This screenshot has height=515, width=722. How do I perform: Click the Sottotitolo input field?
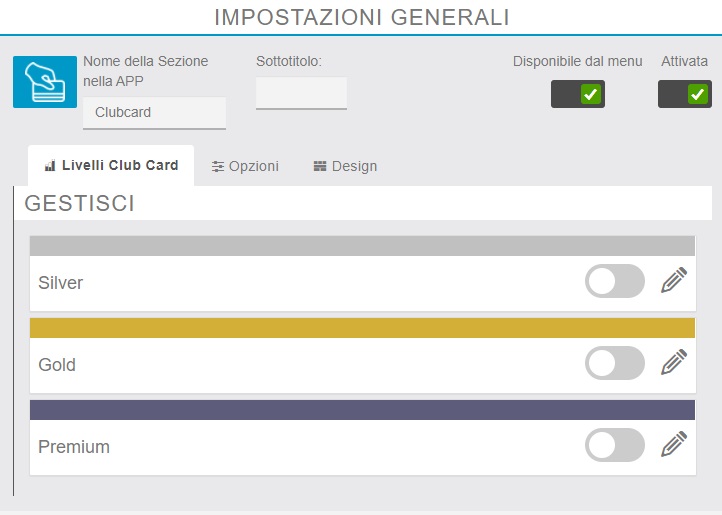coord(301,93)
